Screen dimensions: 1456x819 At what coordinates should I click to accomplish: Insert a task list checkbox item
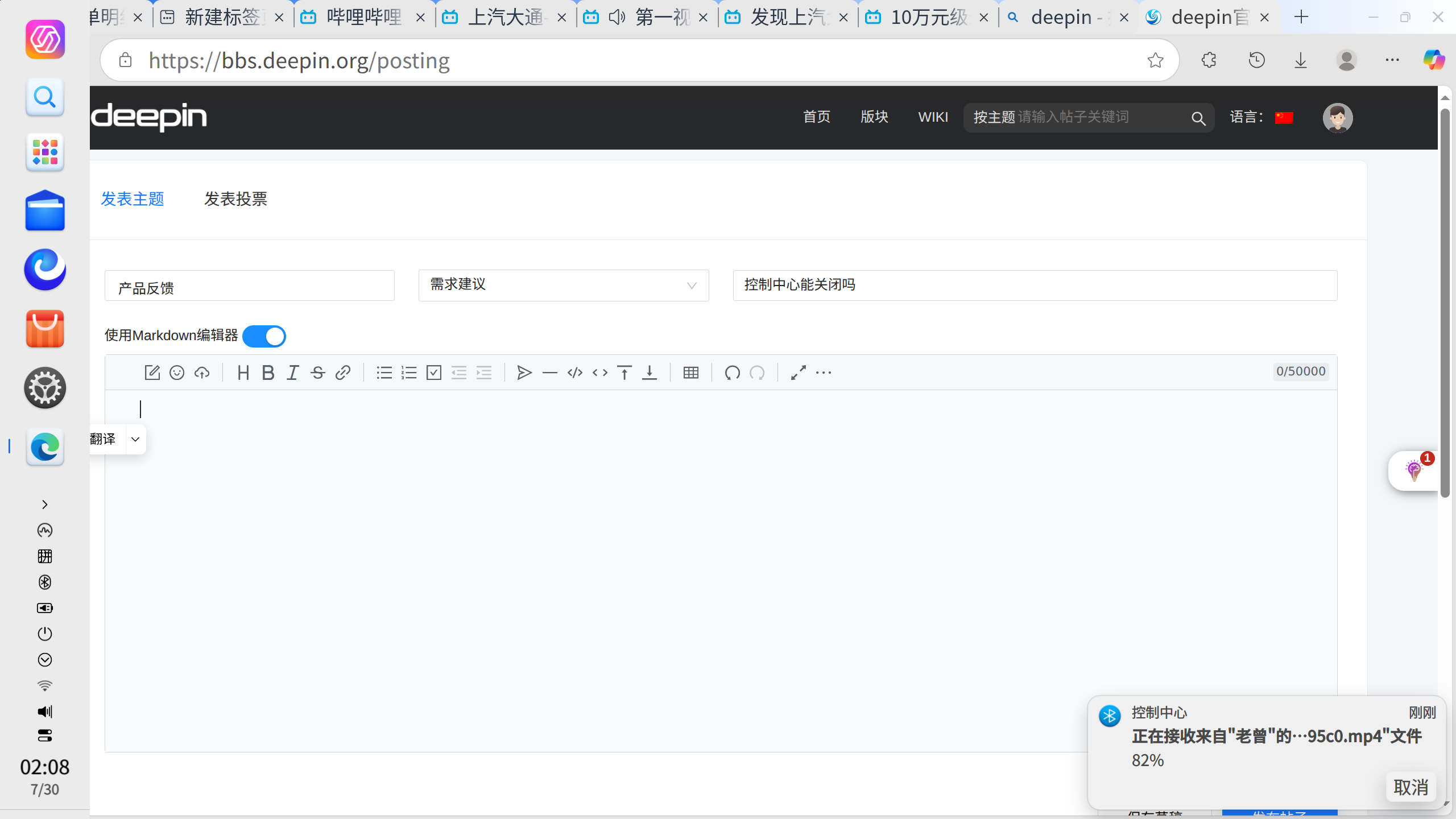tap(434, 373)
